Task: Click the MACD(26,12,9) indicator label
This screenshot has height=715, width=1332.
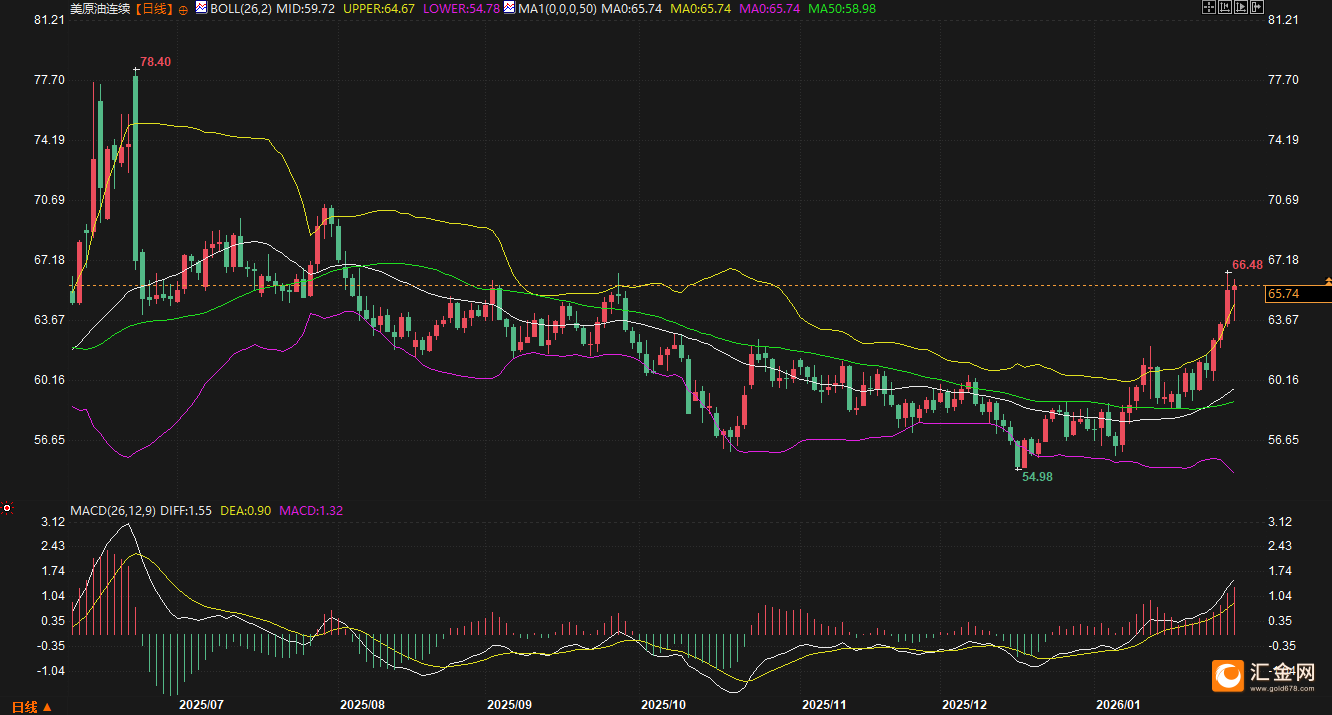Action: click(x=110, y=510)
